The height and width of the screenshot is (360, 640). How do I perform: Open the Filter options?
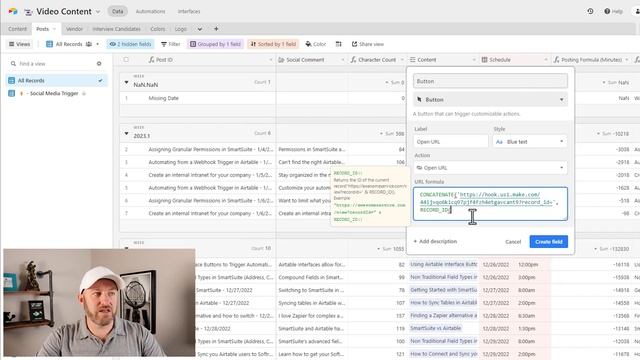171,44
